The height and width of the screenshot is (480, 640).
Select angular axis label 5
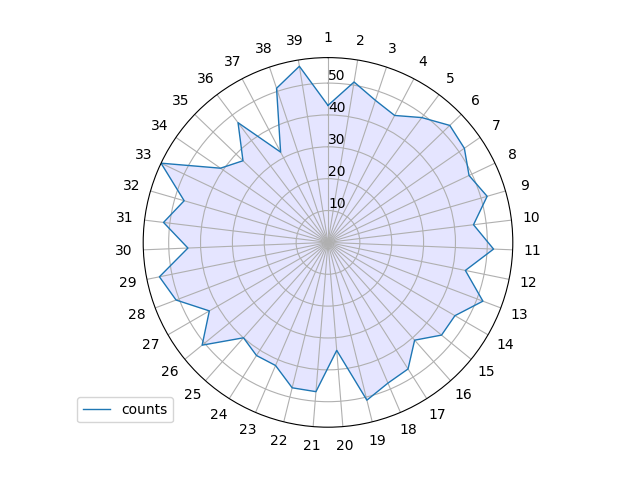click(450, 78)
